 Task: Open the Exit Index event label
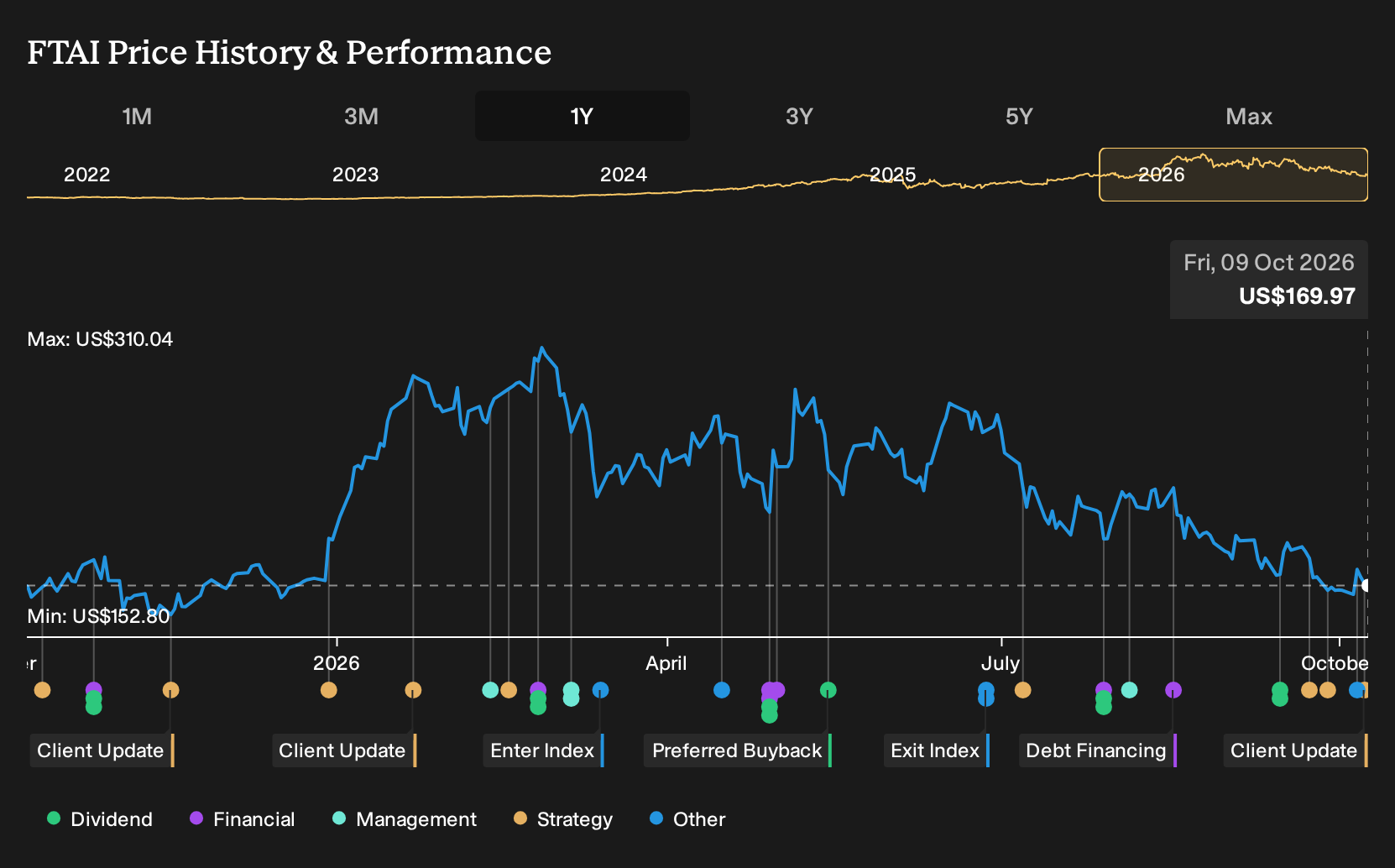pyautogui.click(x=937, y=750)
